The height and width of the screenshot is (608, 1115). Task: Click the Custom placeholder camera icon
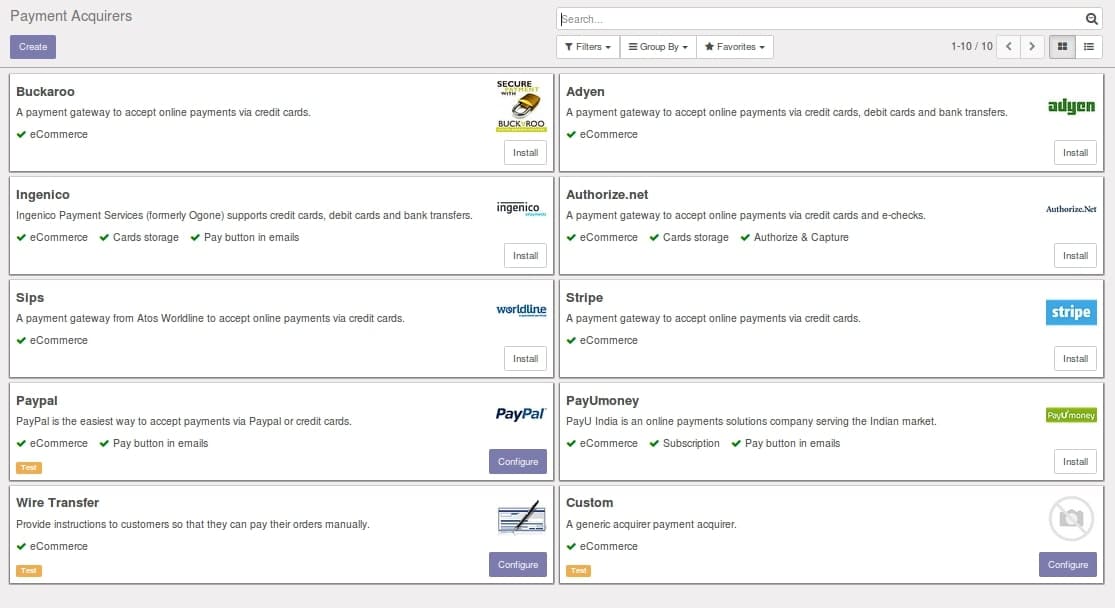1071,518
